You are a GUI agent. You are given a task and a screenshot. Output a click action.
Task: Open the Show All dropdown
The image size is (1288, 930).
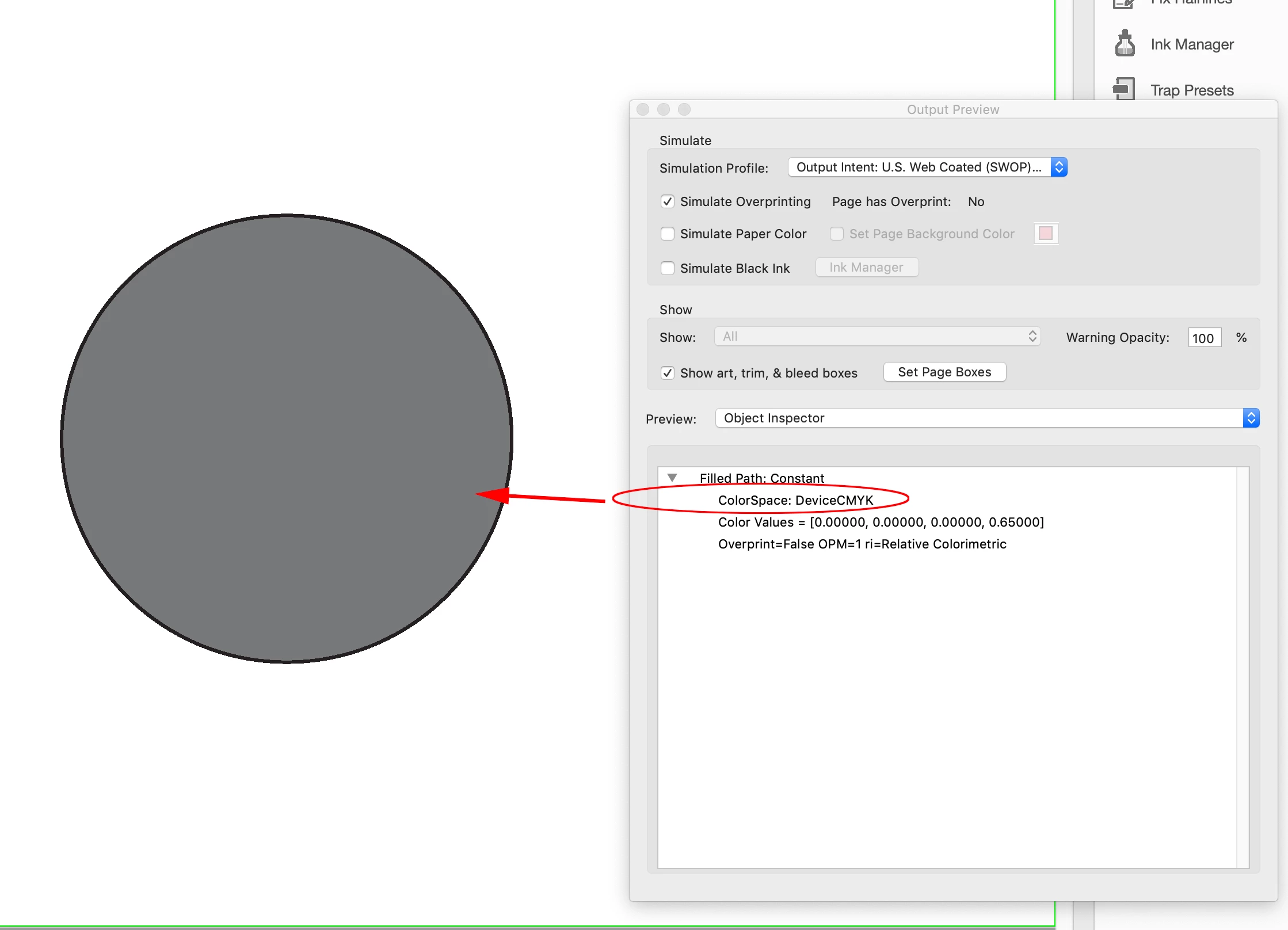(877, 337)
